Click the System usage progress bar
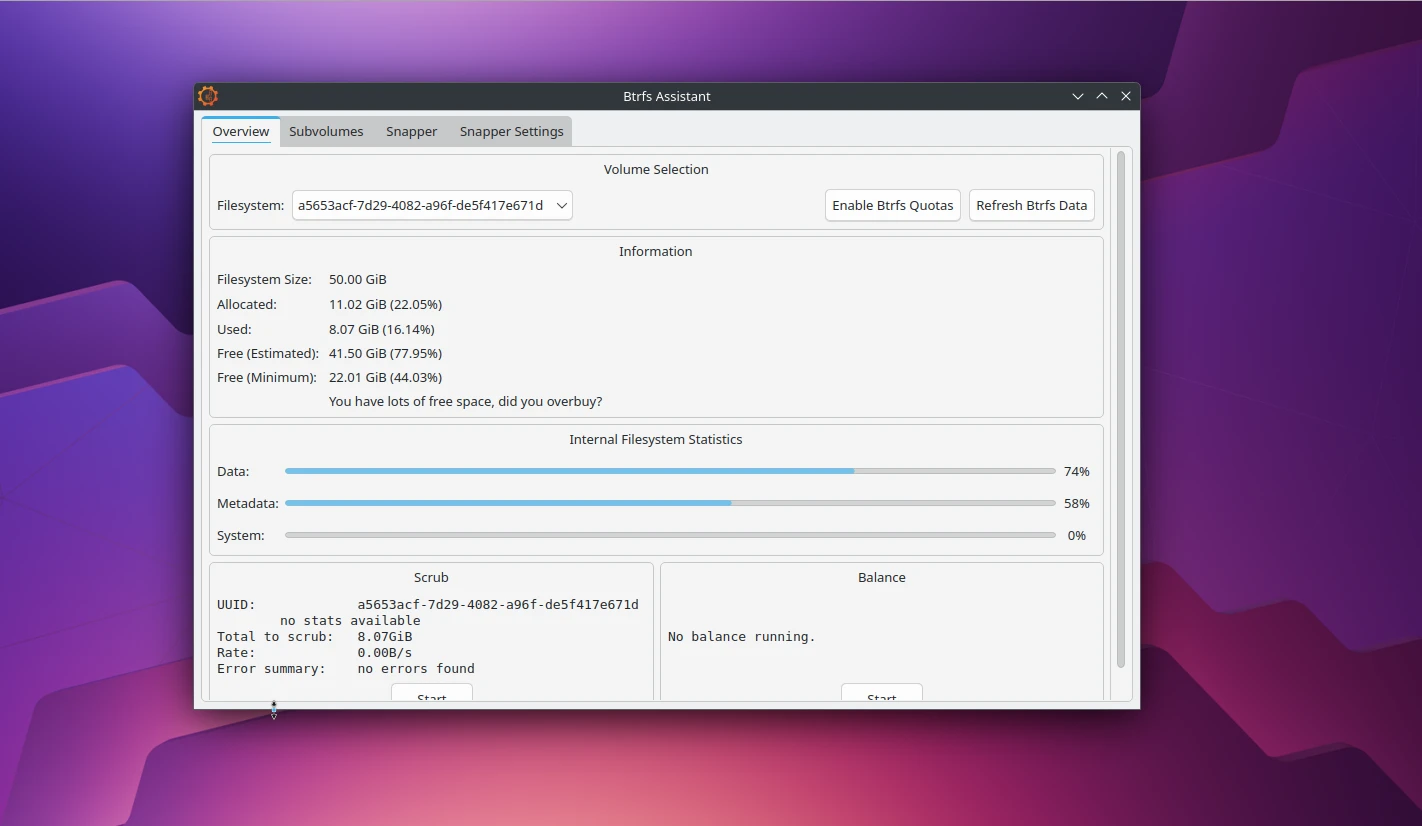Screen dimensions: 1422x826 (x=669, y=535)
